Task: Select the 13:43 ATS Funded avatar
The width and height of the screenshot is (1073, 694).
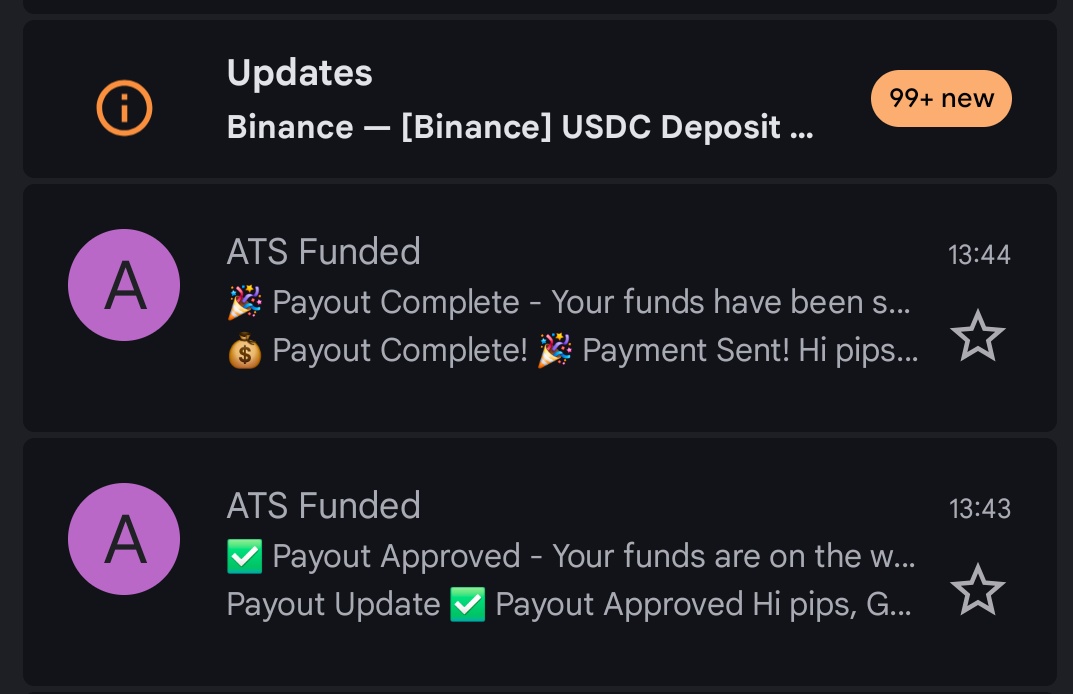Action: click(x=124, y=539)
